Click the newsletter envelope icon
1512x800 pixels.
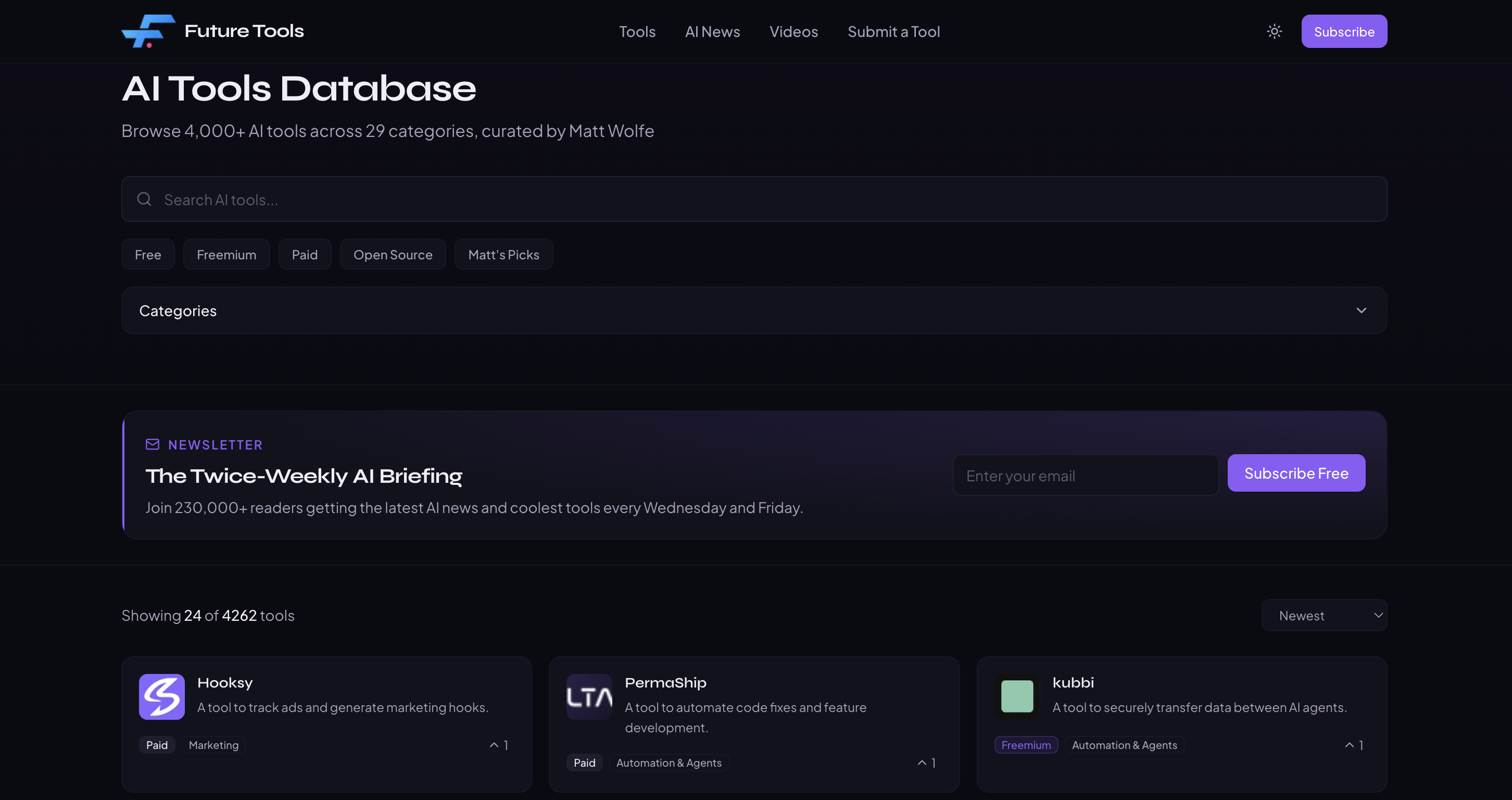pos(153,444)
